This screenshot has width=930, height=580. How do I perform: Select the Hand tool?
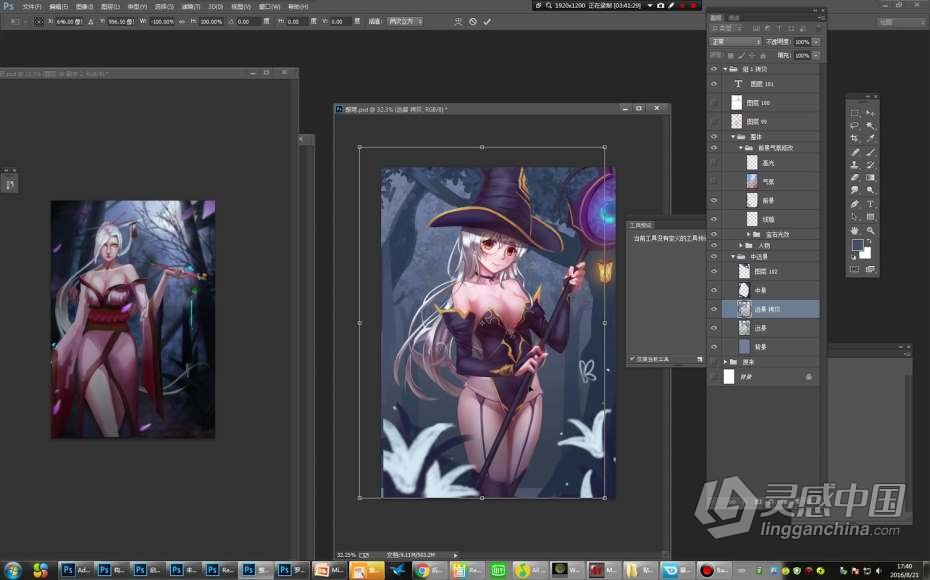pos(854,230)
